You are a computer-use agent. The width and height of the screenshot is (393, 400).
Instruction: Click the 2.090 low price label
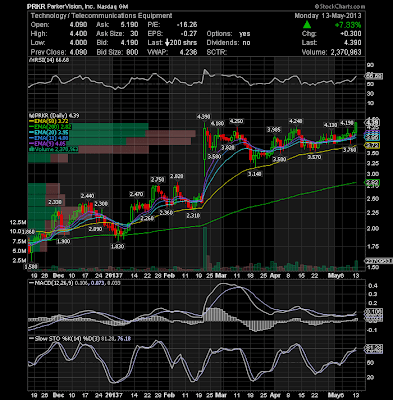96,229
